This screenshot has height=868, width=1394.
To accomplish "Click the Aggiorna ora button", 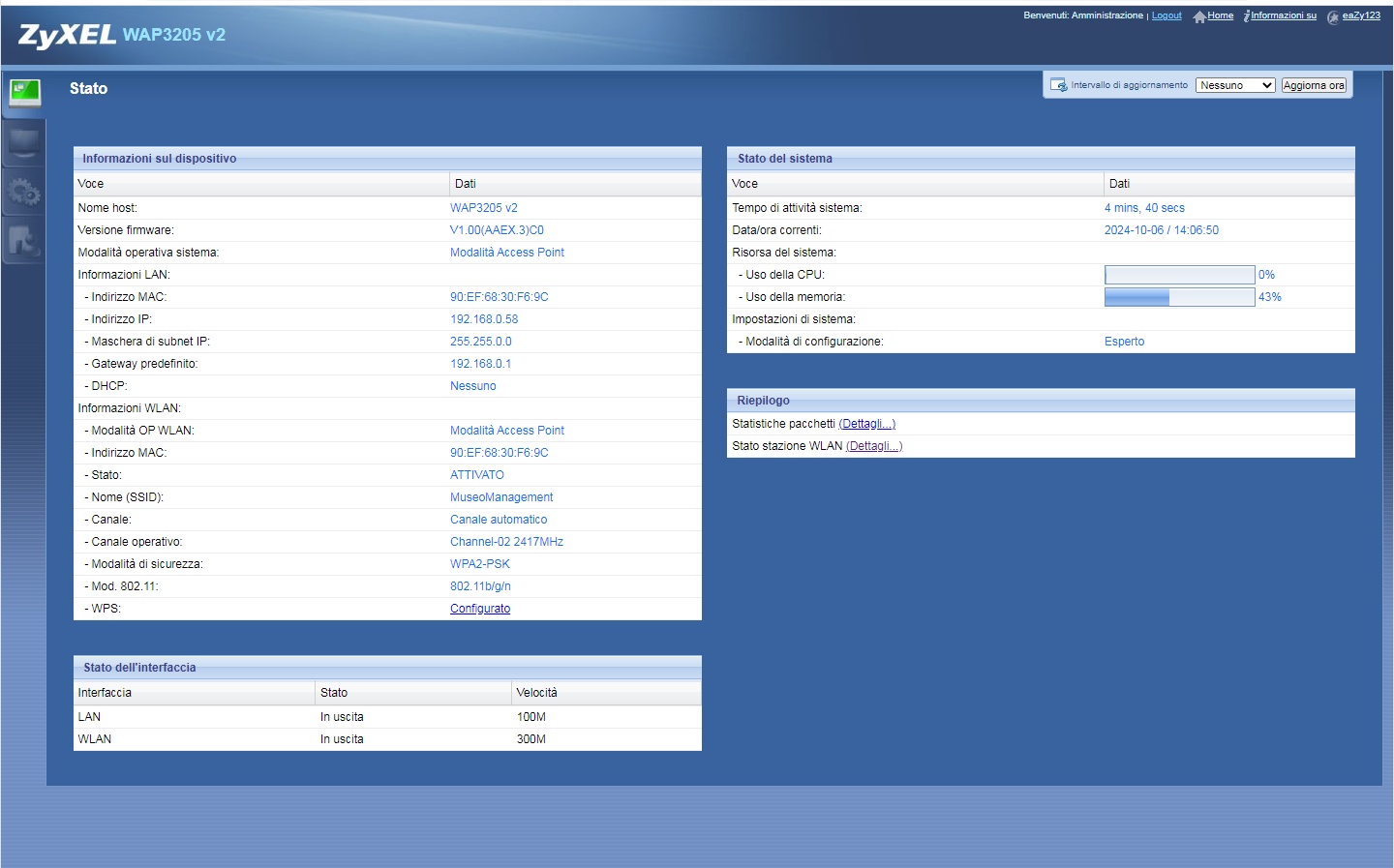I will coord(1314,85).
